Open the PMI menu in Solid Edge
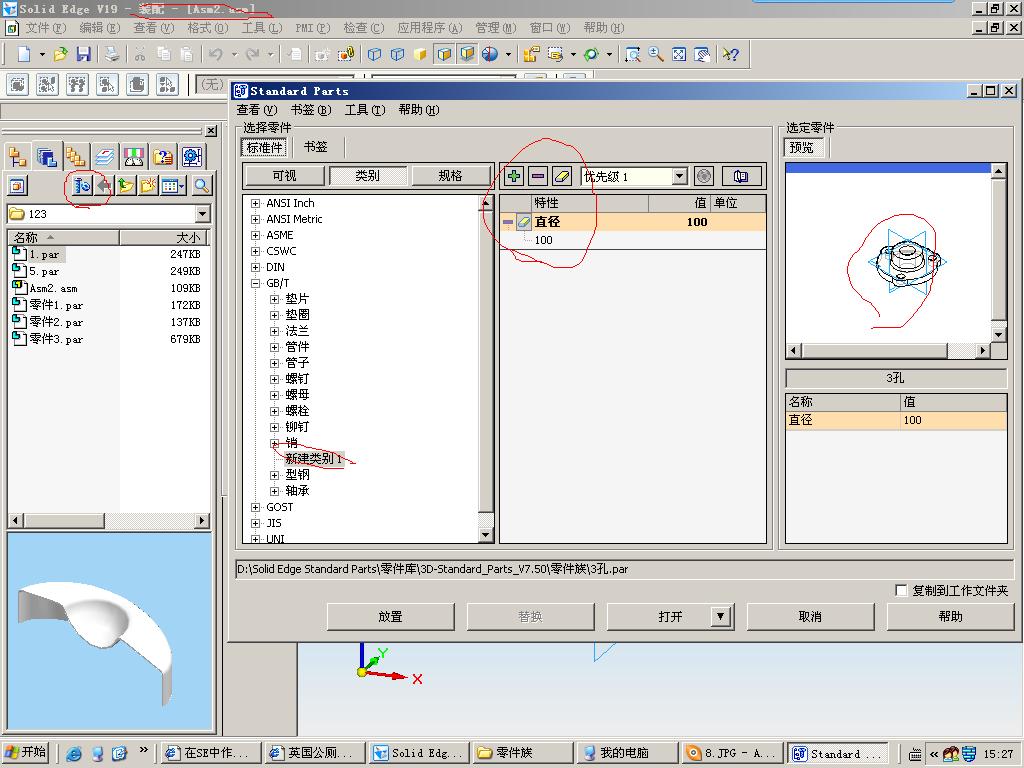Viewport: 1024px width, 768px height. point(312,27)
